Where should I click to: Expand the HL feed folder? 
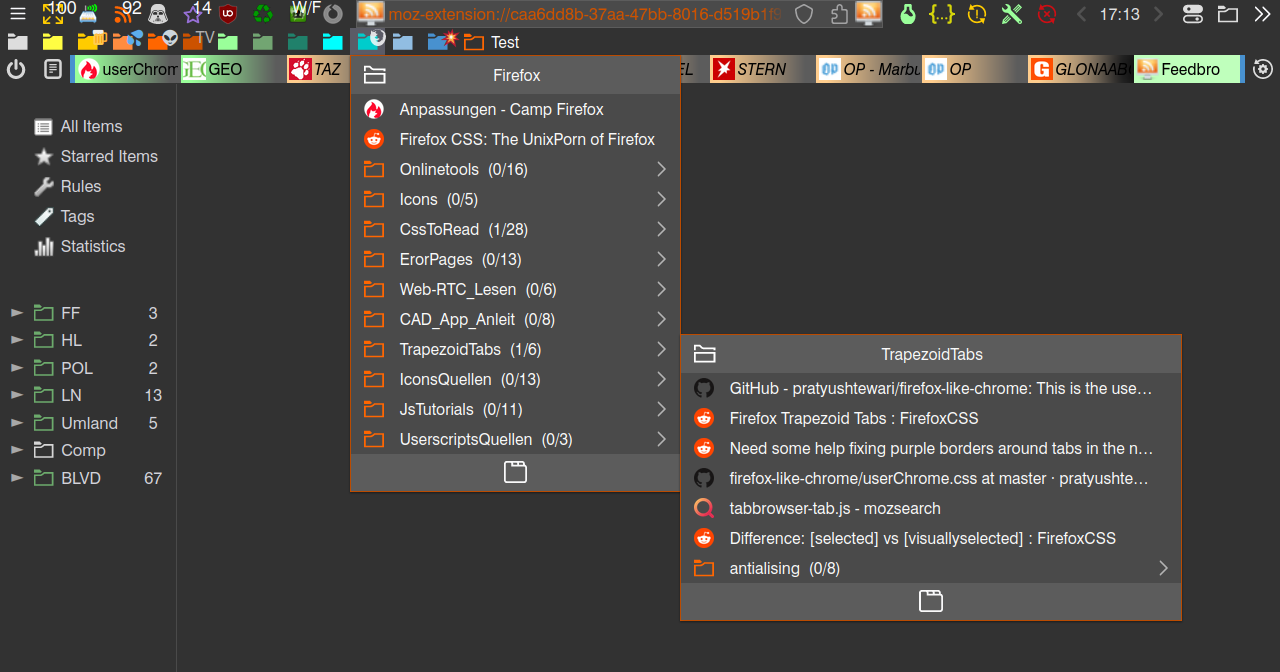pos(16,340)
